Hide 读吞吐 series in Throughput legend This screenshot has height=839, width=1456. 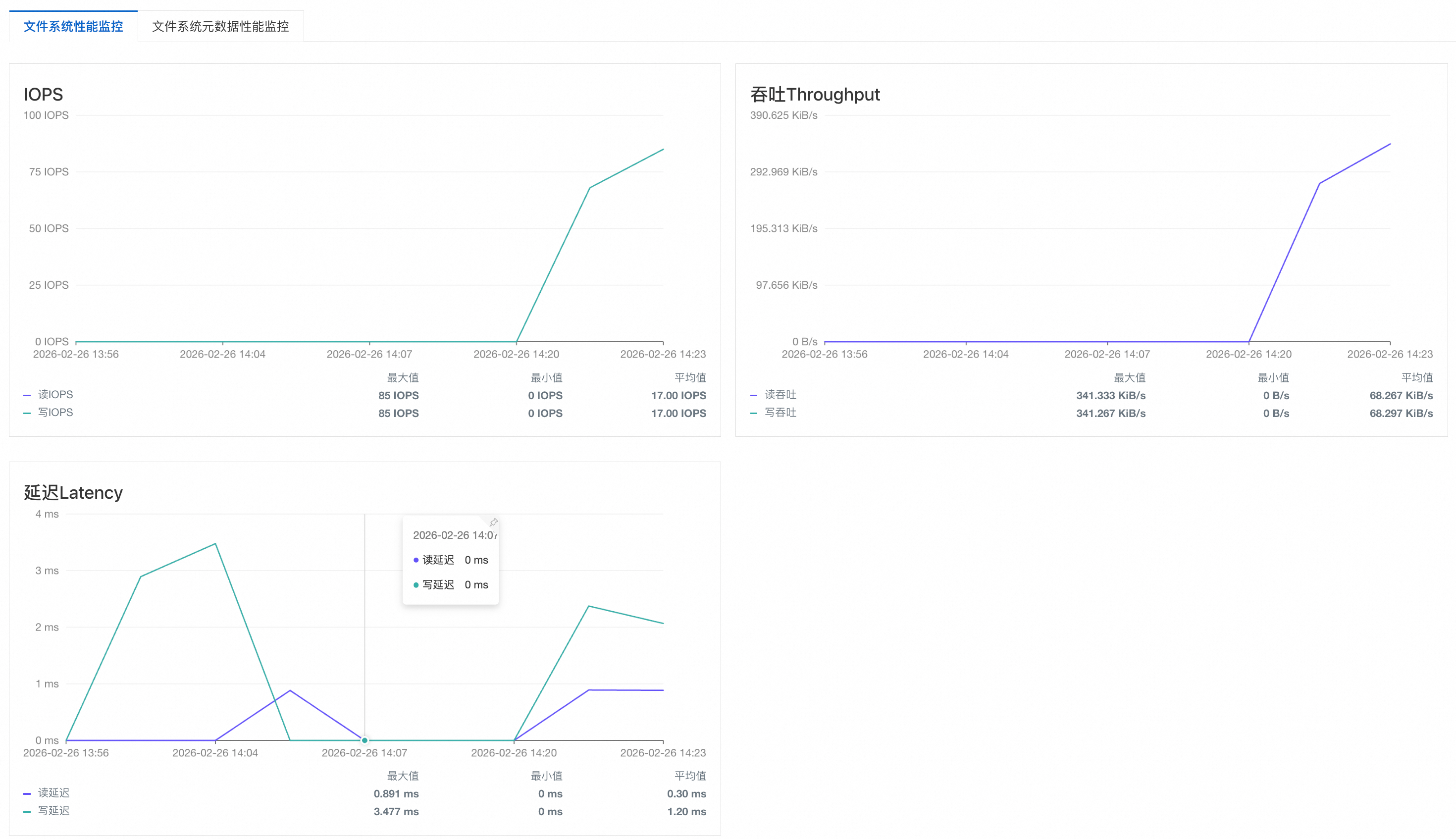tap(780, 395)
